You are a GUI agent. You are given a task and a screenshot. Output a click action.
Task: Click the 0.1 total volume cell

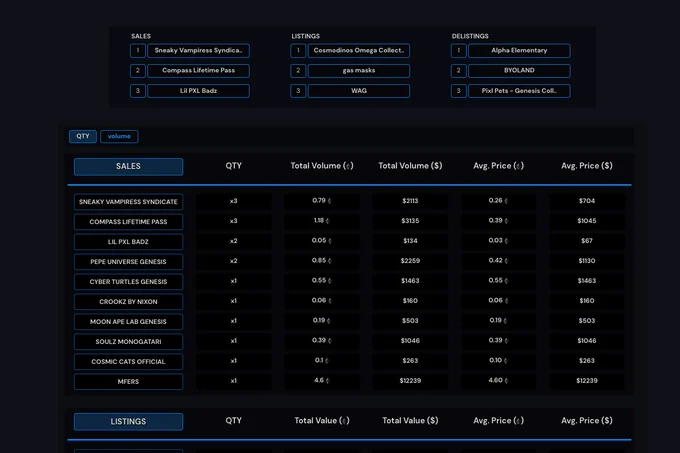(322, 361)
